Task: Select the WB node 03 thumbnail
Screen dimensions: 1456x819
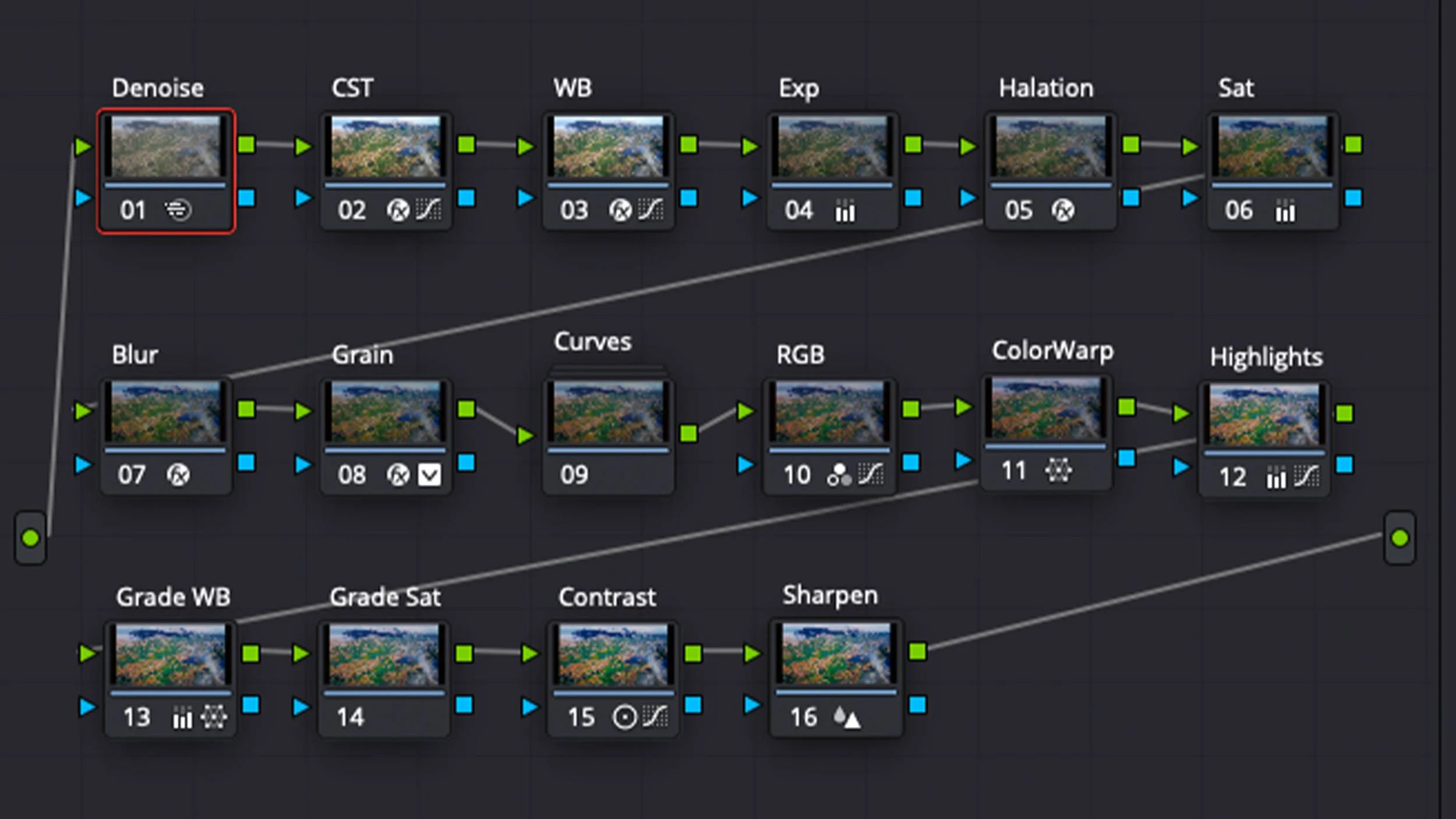Action: click(x=608, y=146)
